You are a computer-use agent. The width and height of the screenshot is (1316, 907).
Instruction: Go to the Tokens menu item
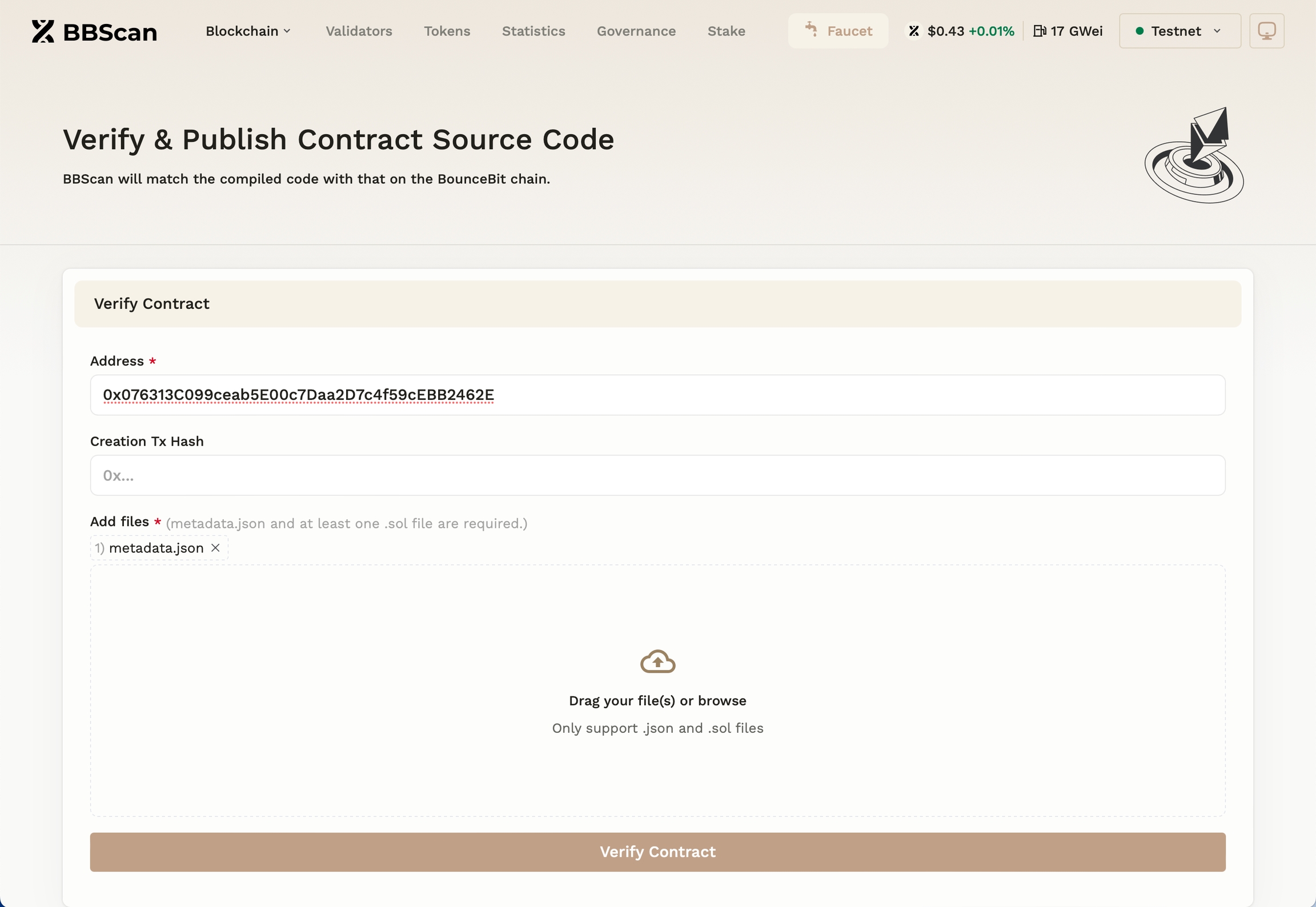(447, 31)
